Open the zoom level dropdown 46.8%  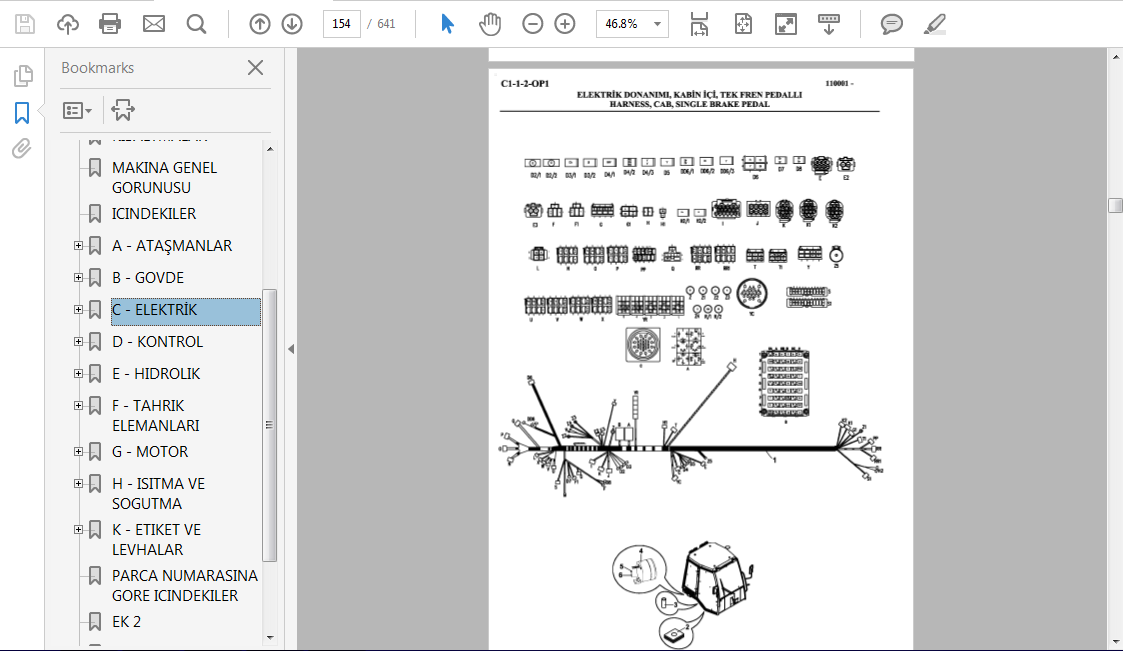[632, 24]
